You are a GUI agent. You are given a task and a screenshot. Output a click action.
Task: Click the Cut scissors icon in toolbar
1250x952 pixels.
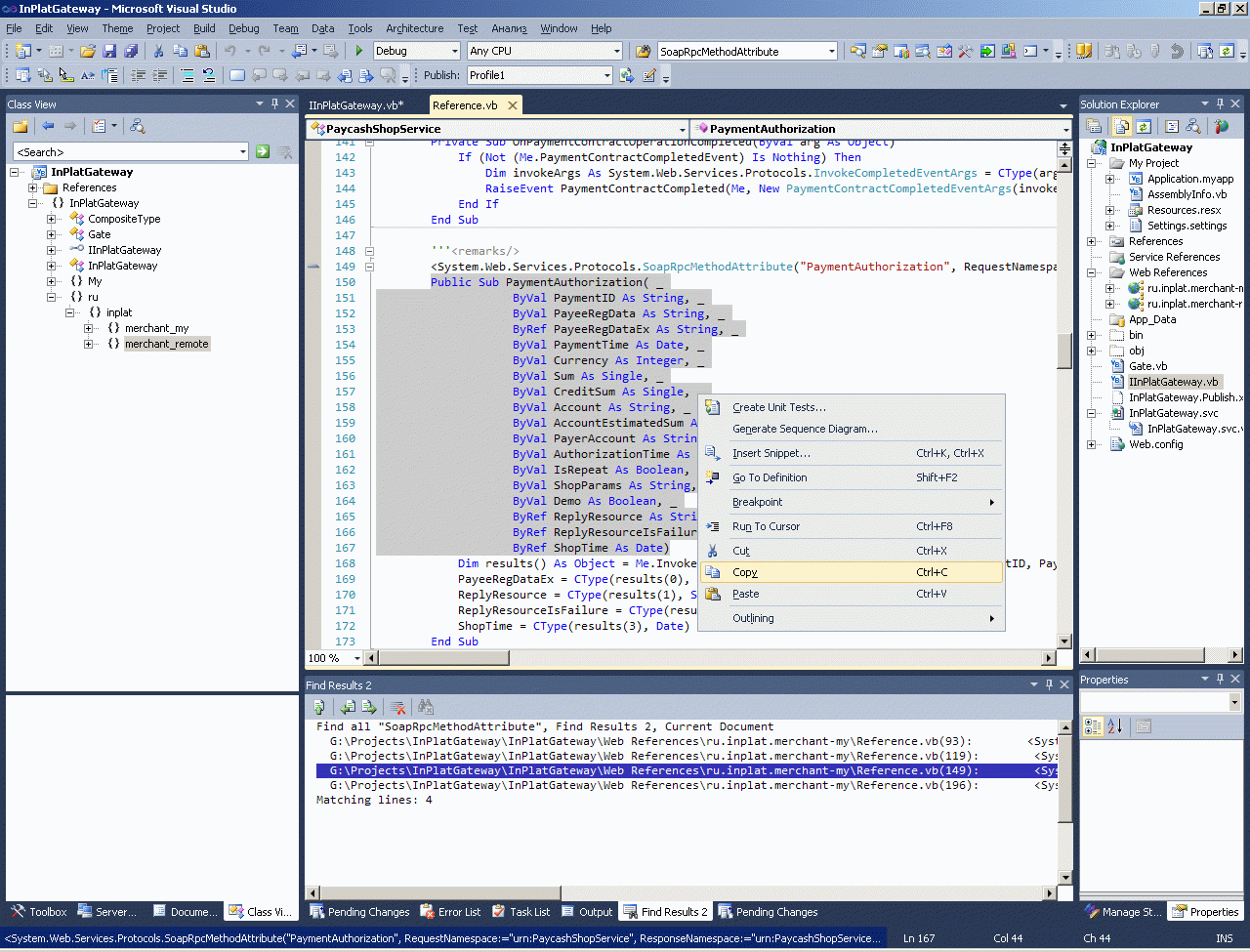[158, 51]
